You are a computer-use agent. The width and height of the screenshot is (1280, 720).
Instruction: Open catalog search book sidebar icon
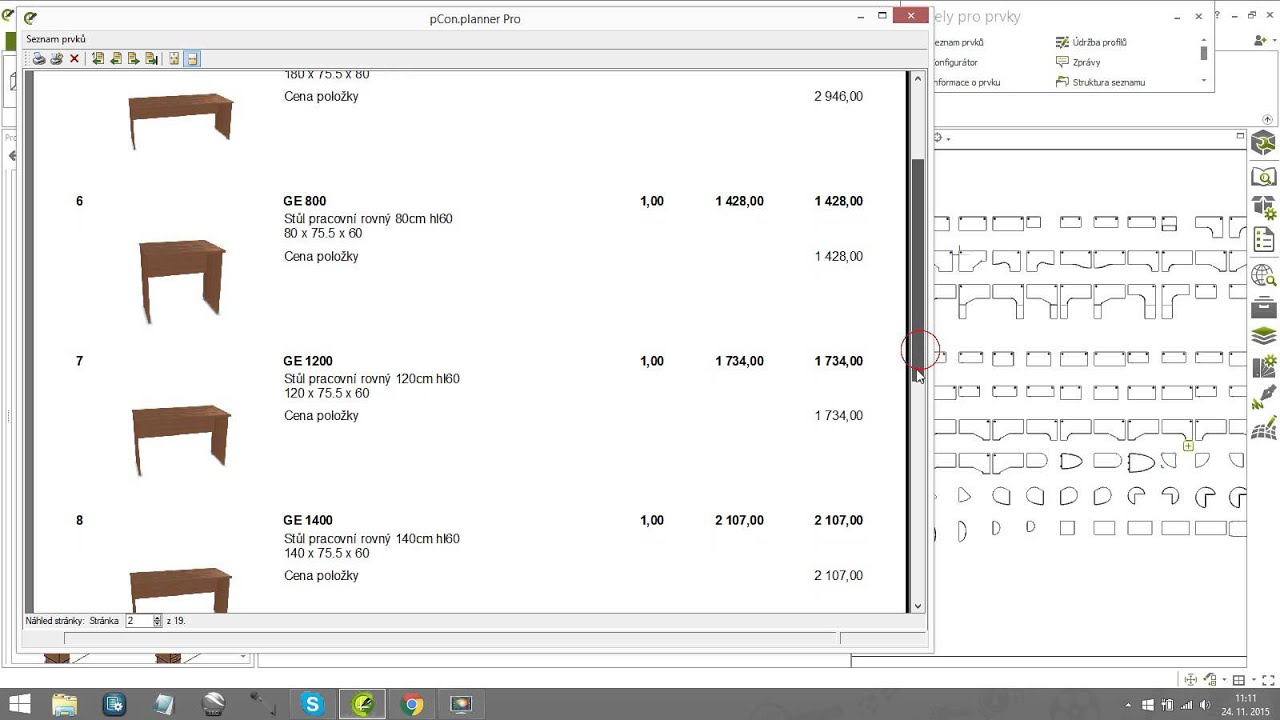click(1264, 177)
